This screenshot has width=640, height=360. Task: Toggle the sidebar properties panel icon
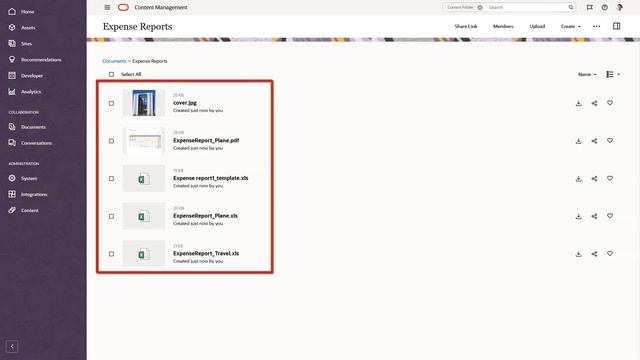[x=616, y=26]
